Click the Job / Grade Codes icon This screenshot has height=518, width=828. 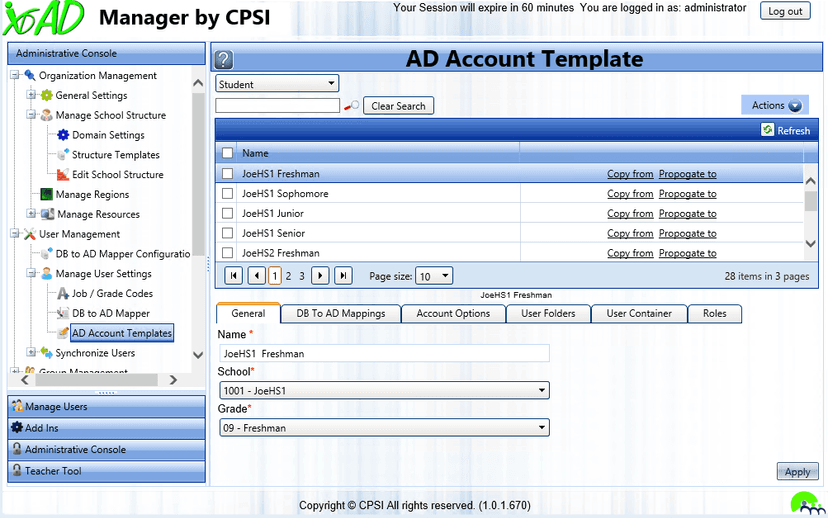click(63, 294)
